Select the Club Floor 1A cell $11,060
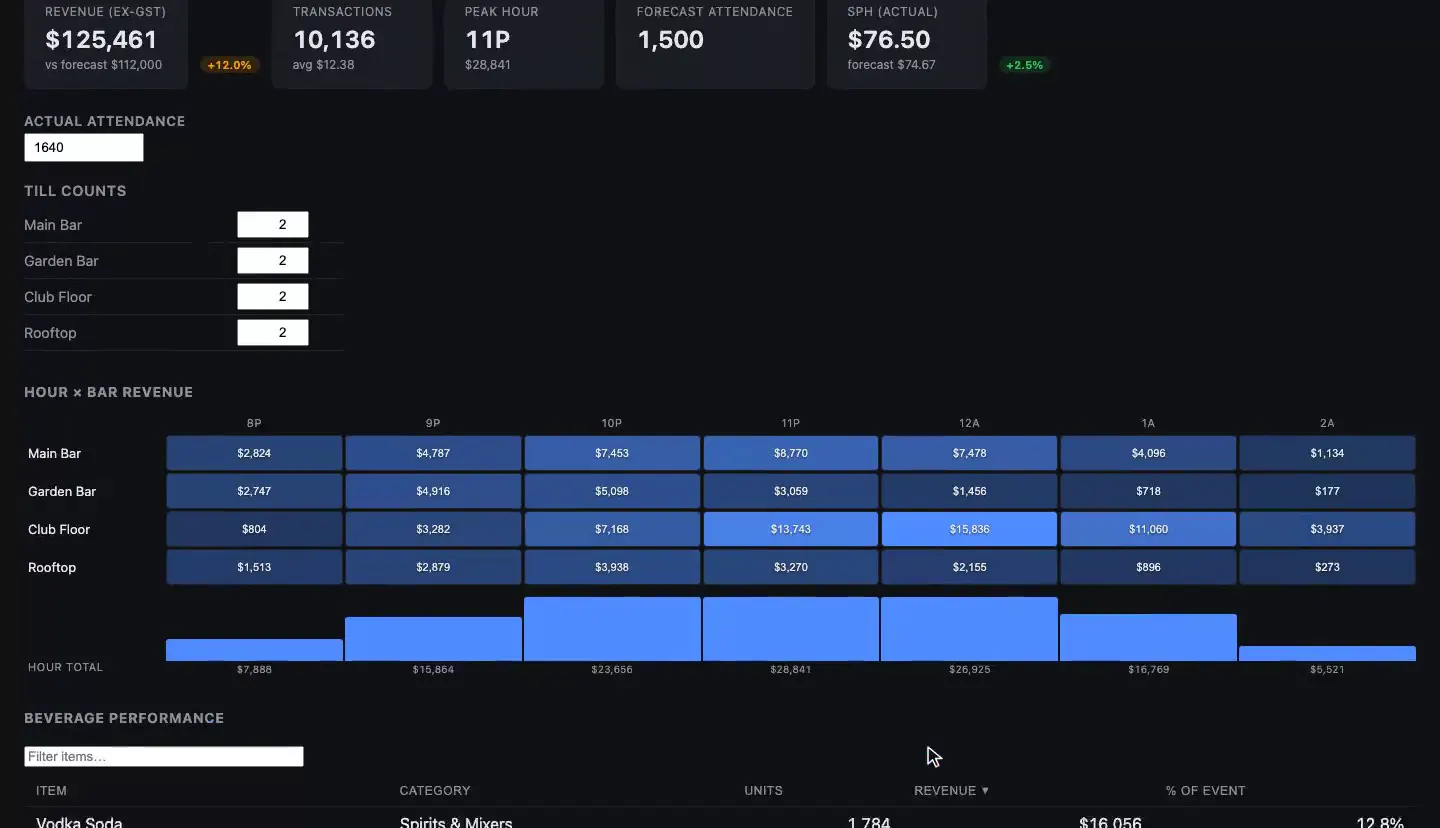This screenshot has height=828, width=1440. point(1148,529)
